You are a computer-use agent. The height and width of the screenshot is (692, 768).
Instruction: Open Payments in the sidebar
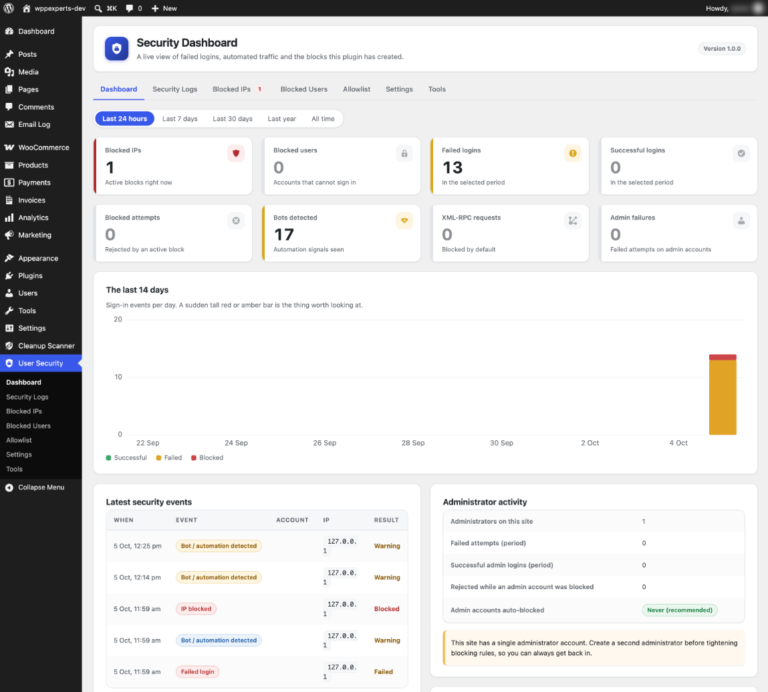(41, 182)
